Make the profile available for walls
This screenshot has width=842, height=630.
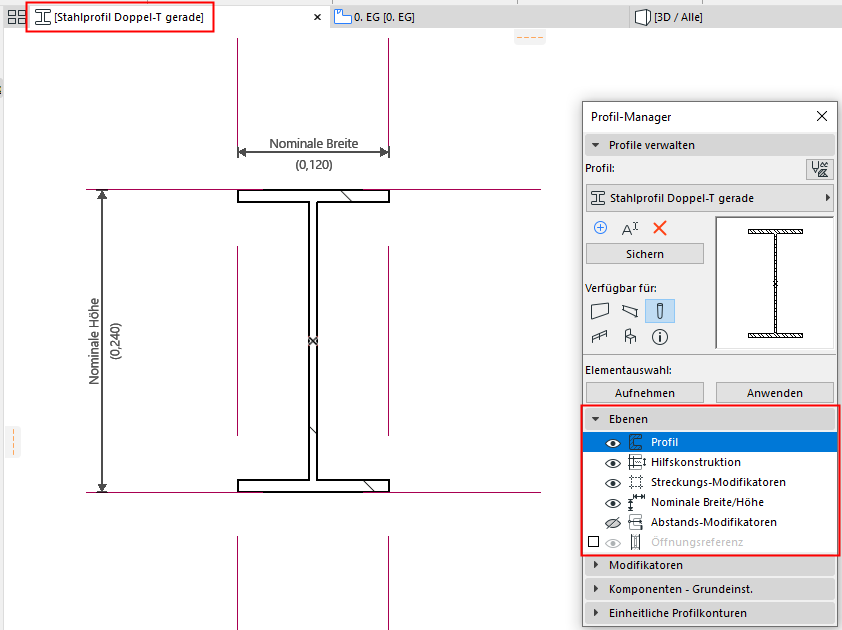tap(600, 311)
